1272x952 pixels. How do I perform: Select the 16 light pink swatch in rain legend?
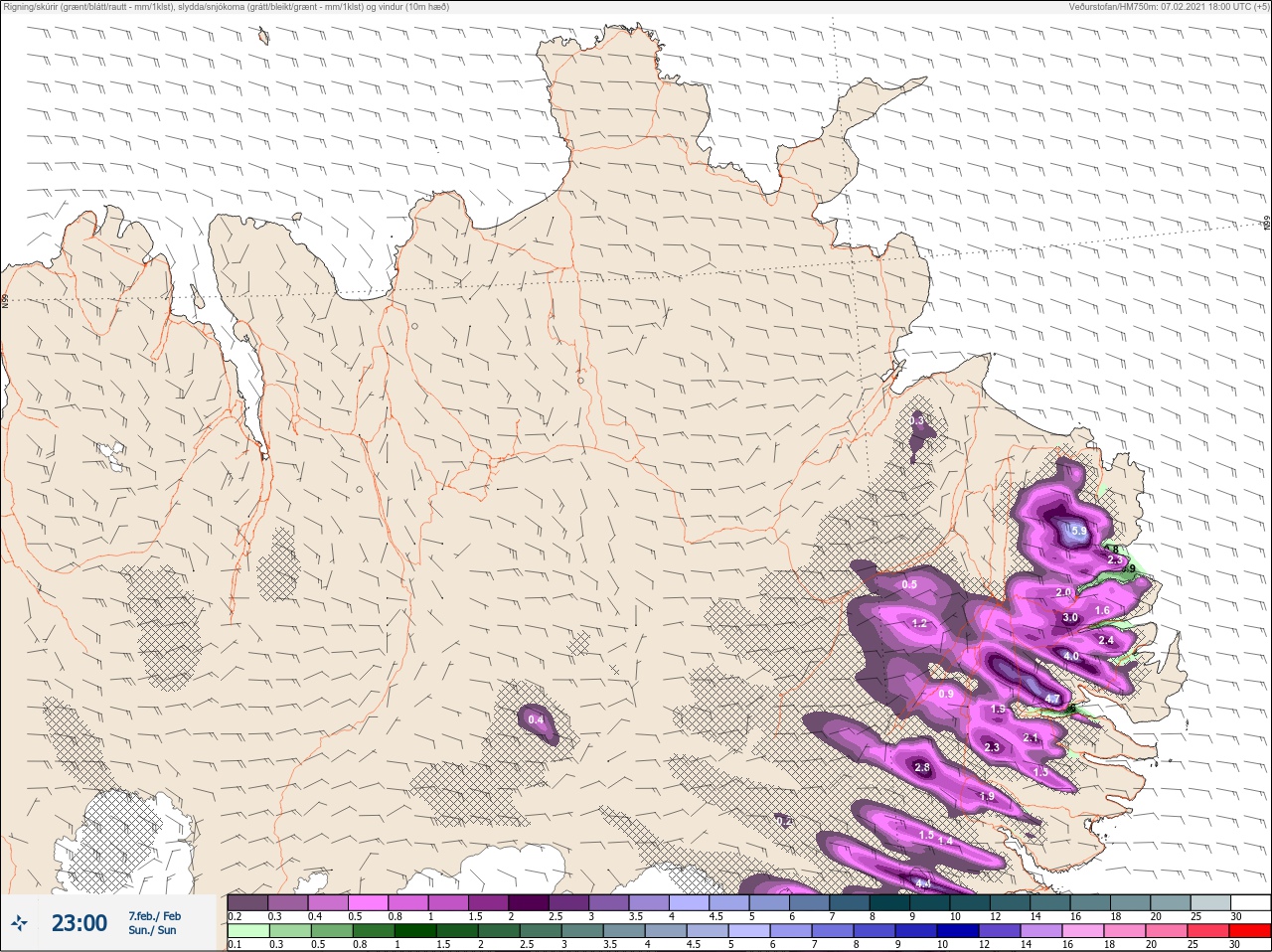point(1083,931)
